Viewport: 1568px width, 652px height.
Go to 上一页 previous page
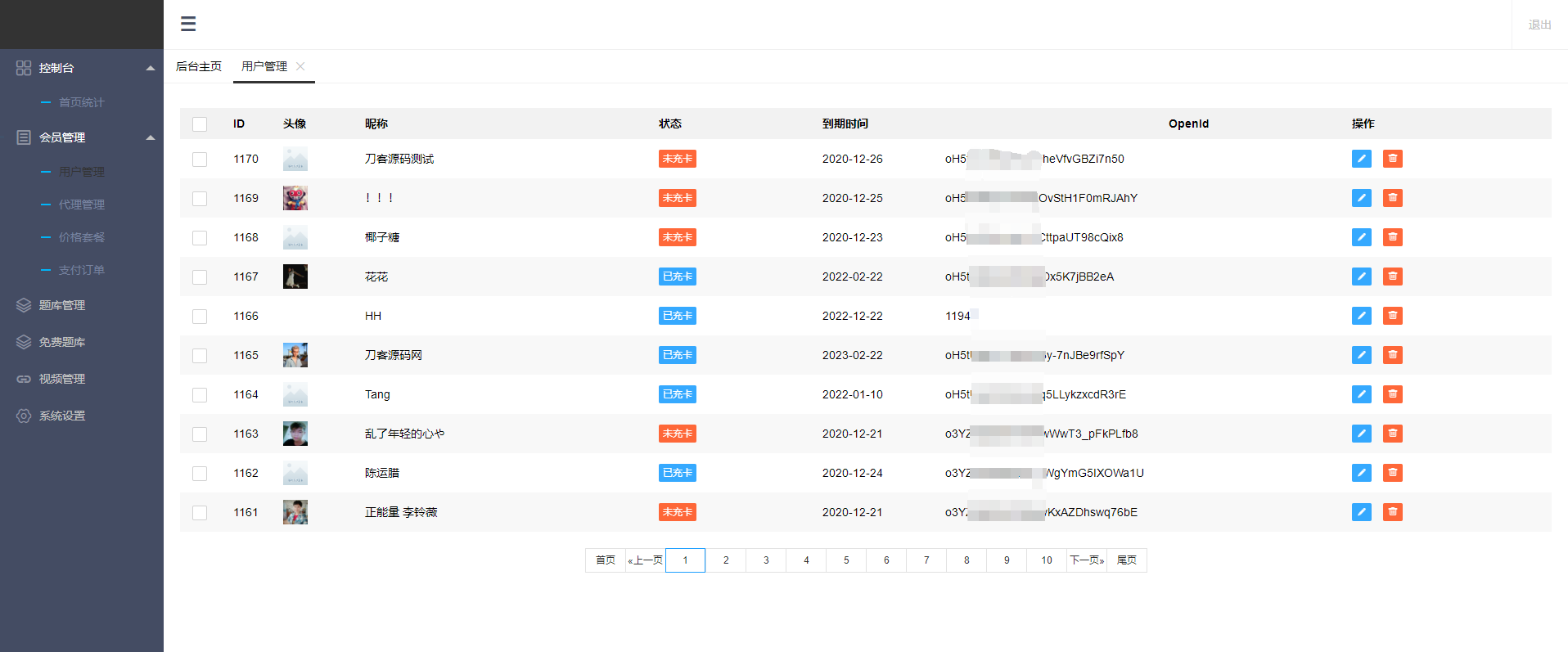[x=646, y=560]
